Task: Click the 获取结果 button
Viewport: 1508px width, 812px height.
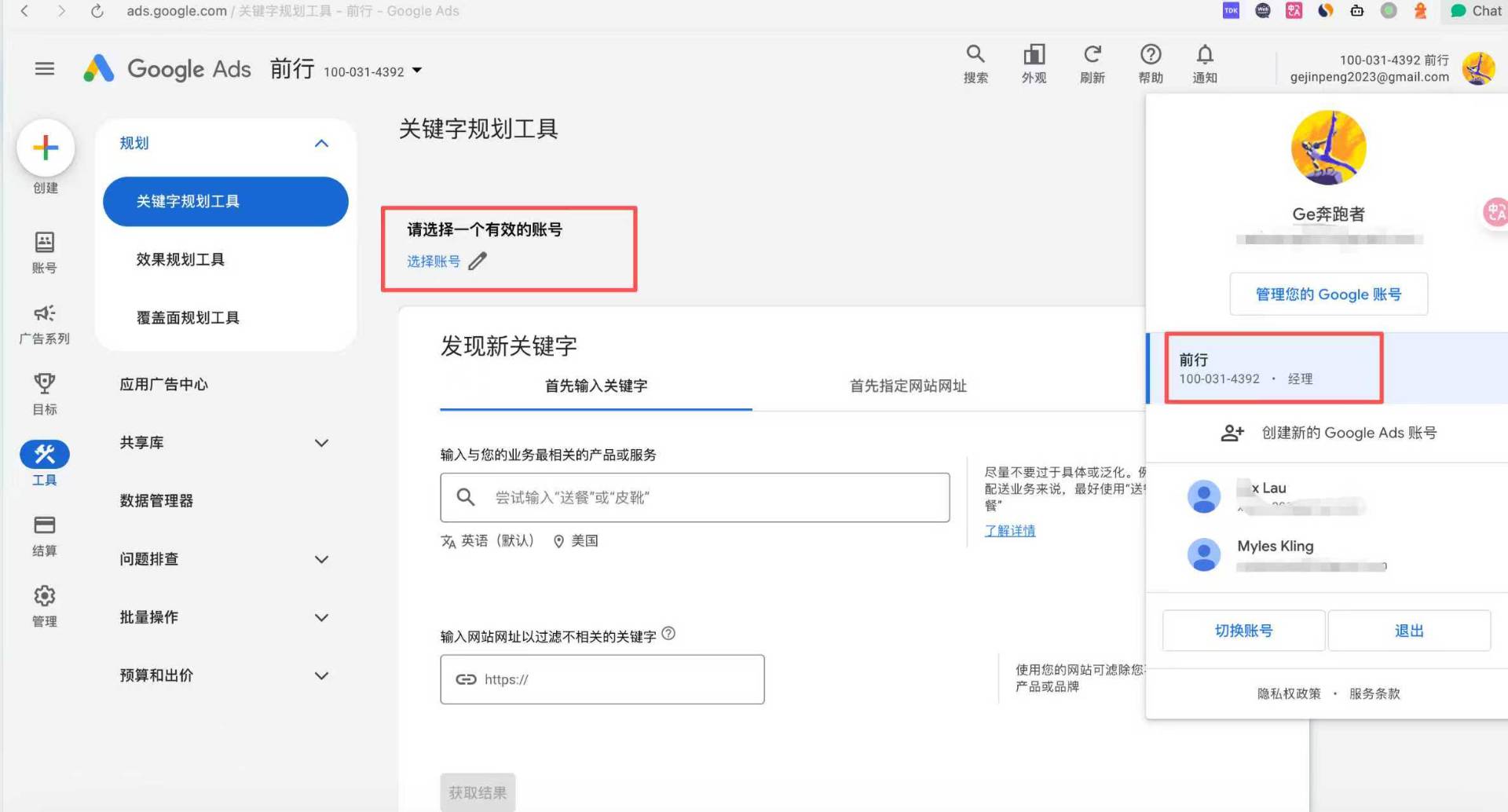Action: 478,792
